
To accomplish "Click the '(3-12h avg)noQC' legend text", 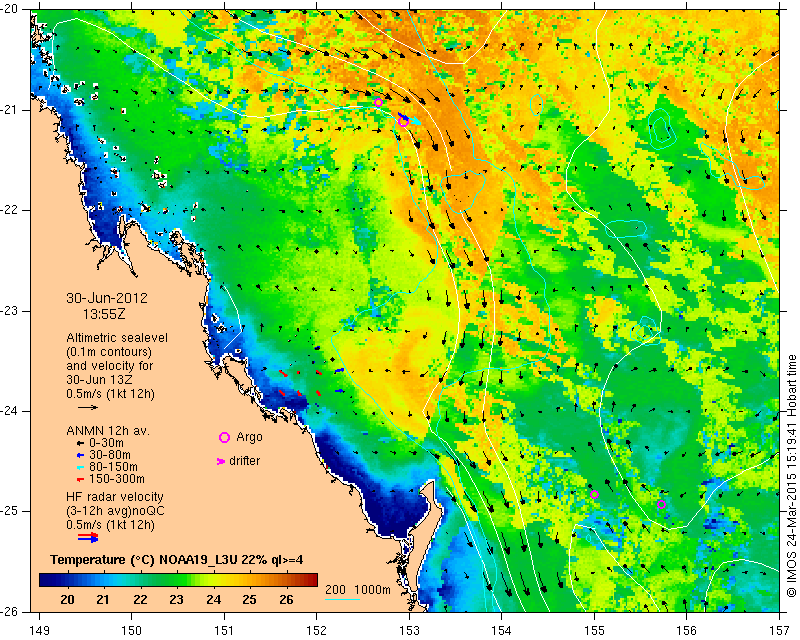I will (x=115, y=510).
